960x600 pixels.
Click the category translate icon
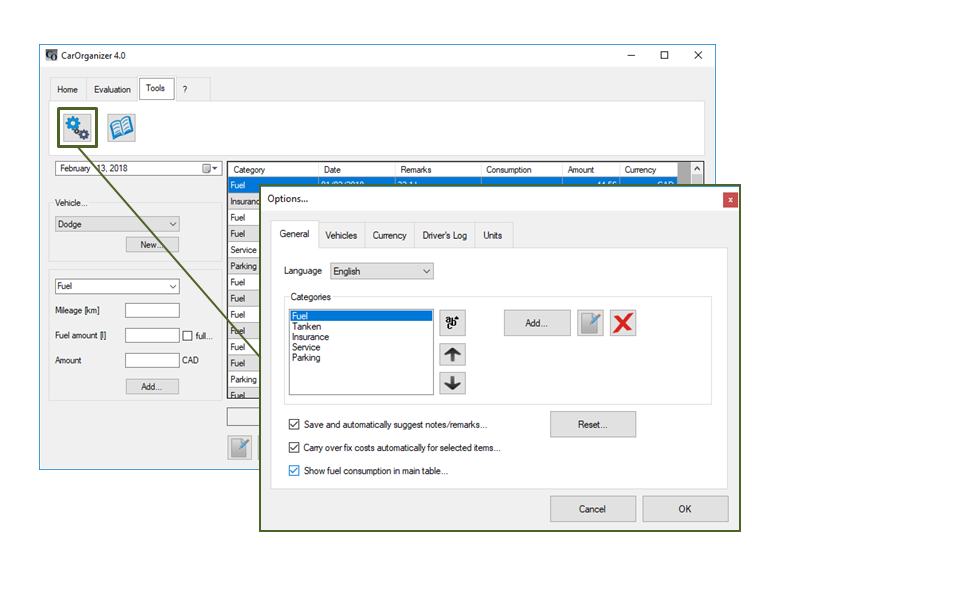pyautogui.click(x=452, y=322)
